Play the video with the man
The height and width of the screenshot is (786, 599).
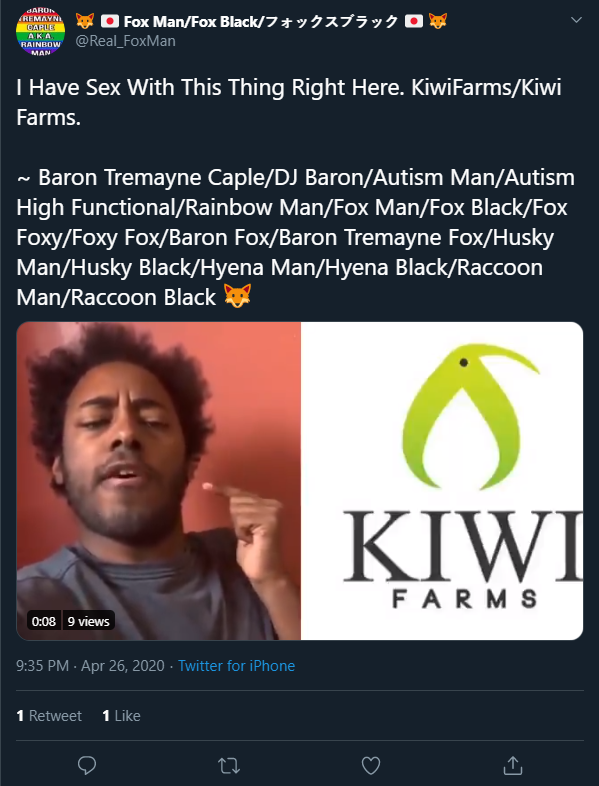[158, 481]
